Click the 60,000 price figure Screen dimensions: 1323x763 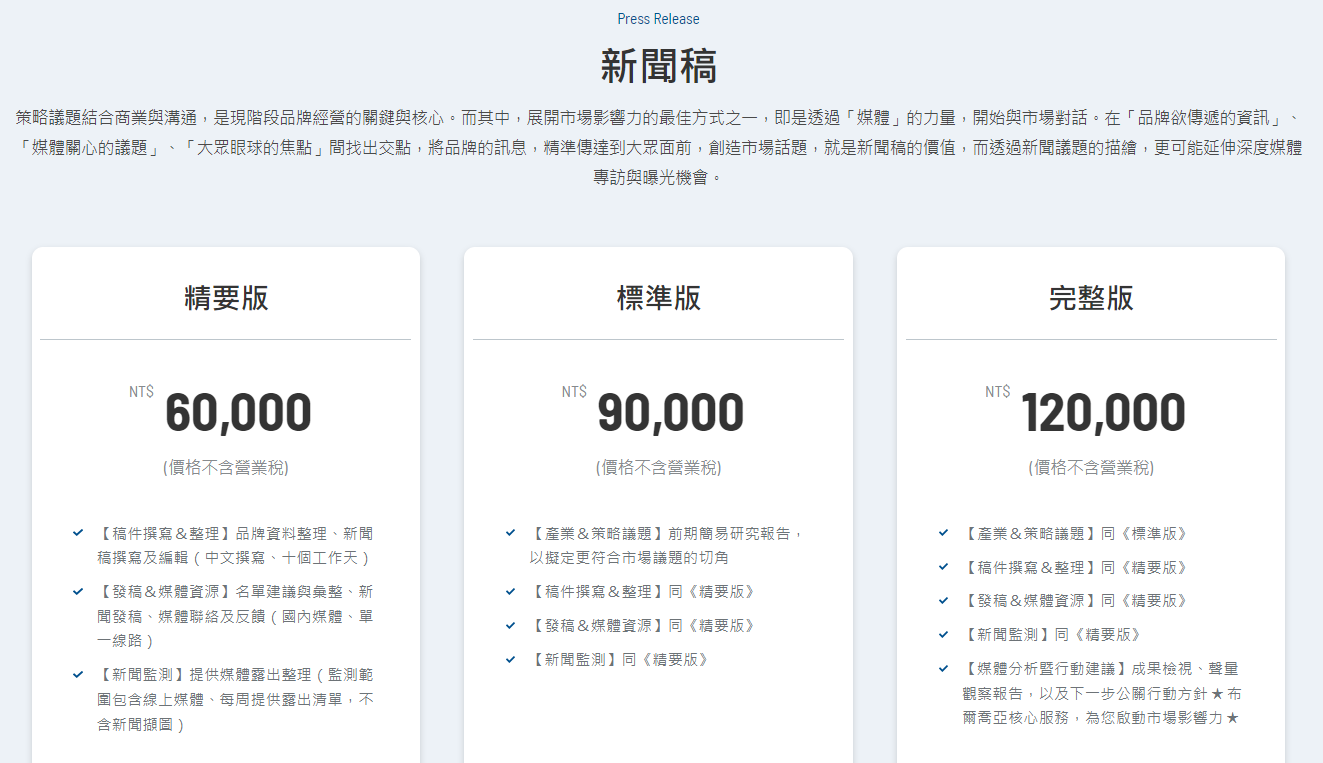(x=238, y=414)
